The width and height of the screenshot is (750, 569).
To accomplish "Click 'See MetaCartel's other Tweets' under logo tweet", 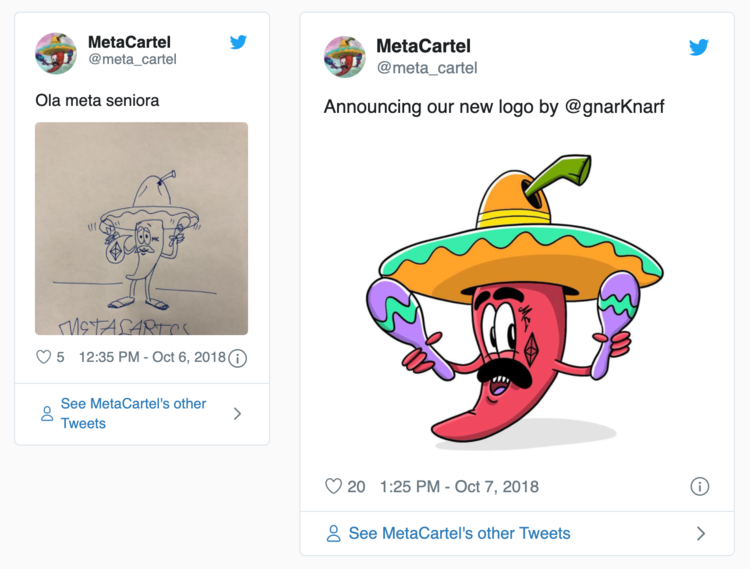I will coord(459,534).
